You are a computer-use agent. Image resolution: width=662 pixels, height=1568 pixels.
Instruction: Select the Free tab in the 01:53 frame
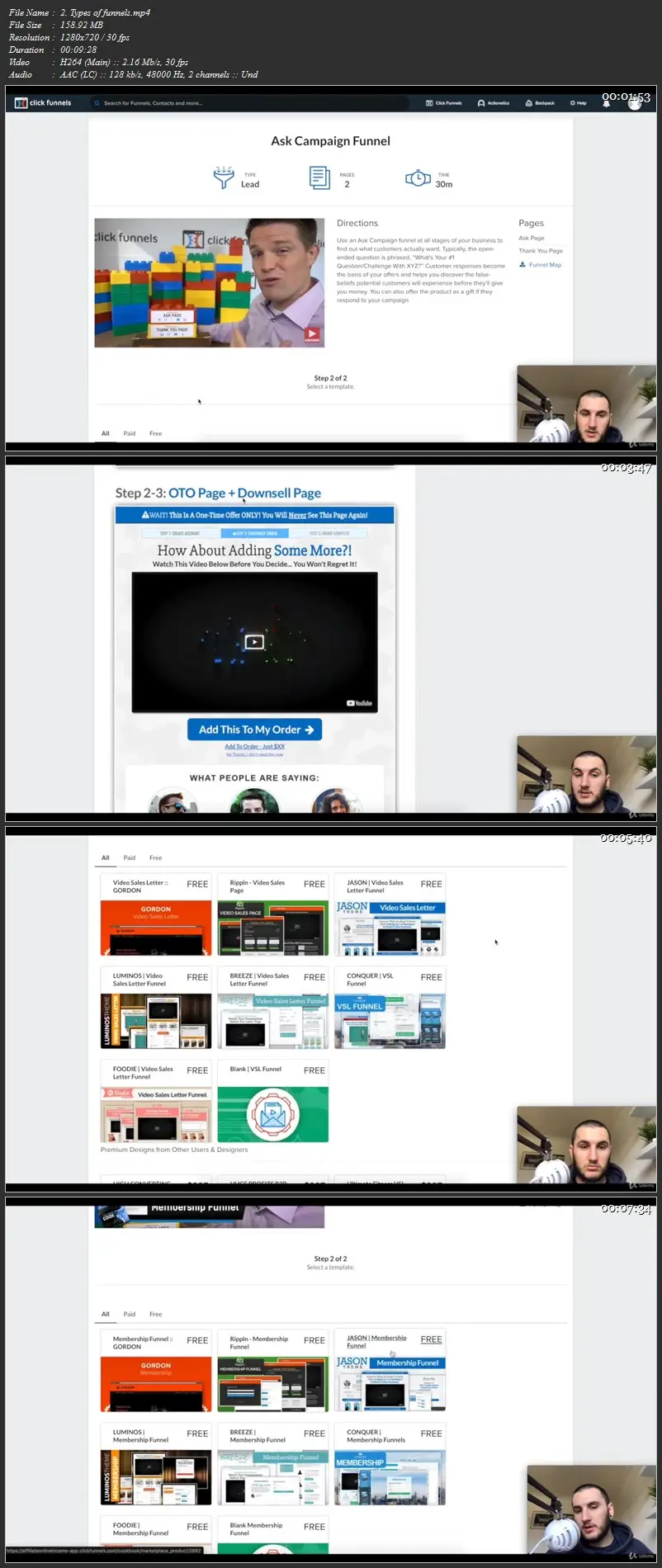coord(155,433)
